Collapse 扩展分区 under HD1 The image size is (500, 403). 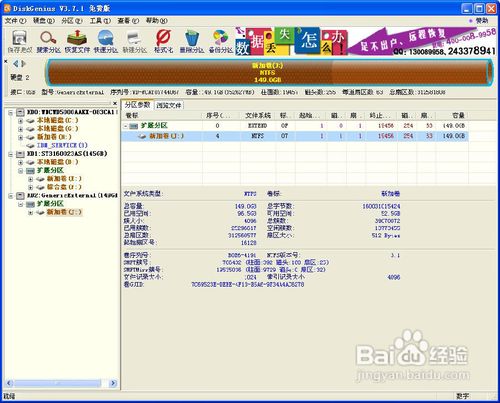click(x=21, y=171)
